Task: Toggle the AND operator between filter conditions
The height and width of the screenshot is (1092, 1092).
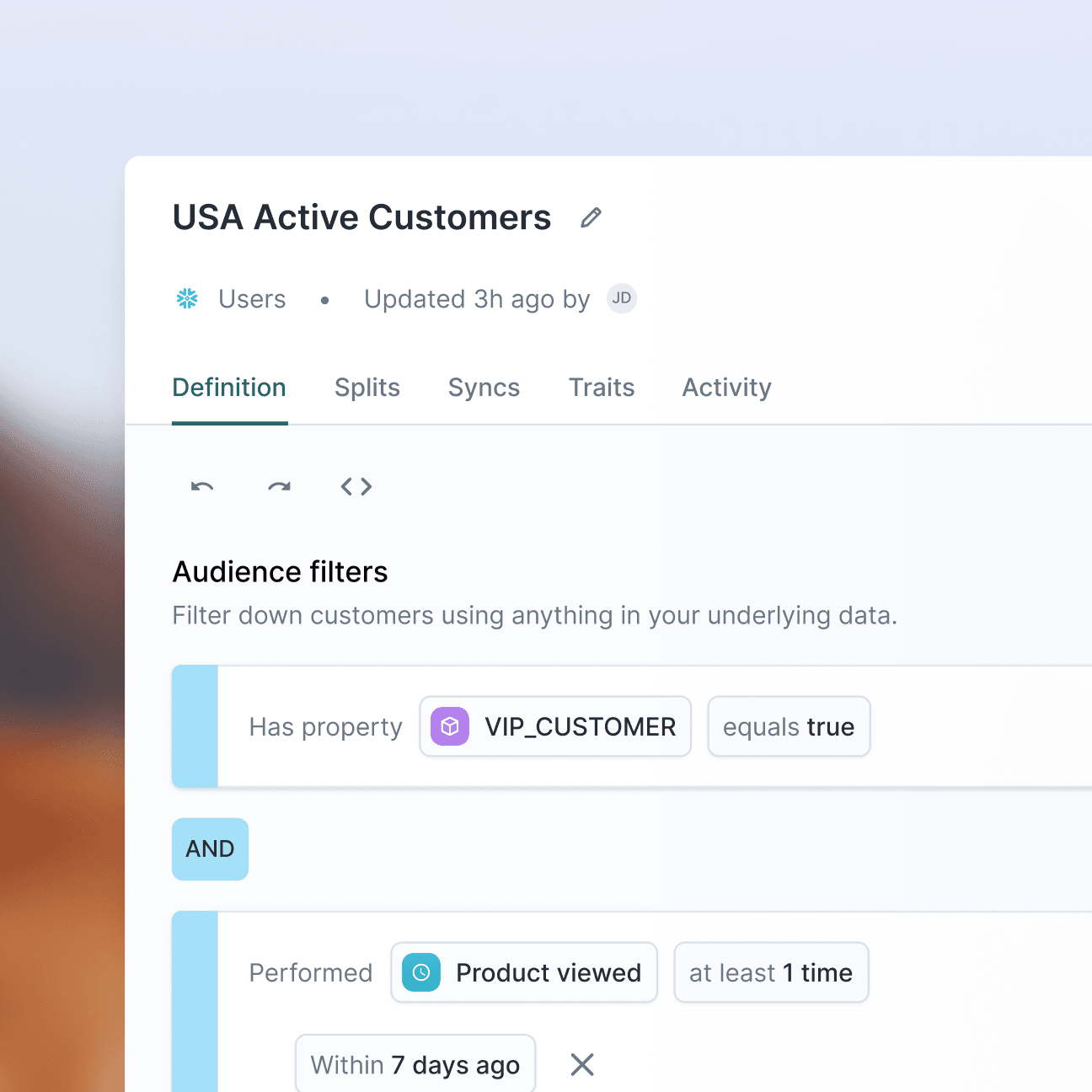Action: (x=210, y=848)
